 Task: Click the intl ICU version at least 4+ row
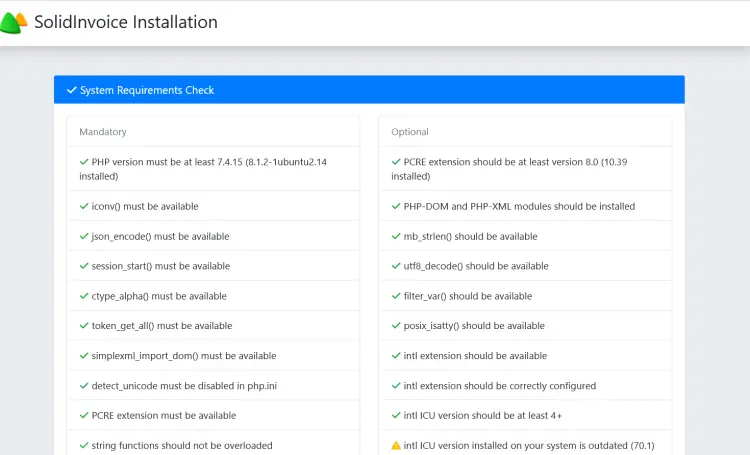pos(525,416)
